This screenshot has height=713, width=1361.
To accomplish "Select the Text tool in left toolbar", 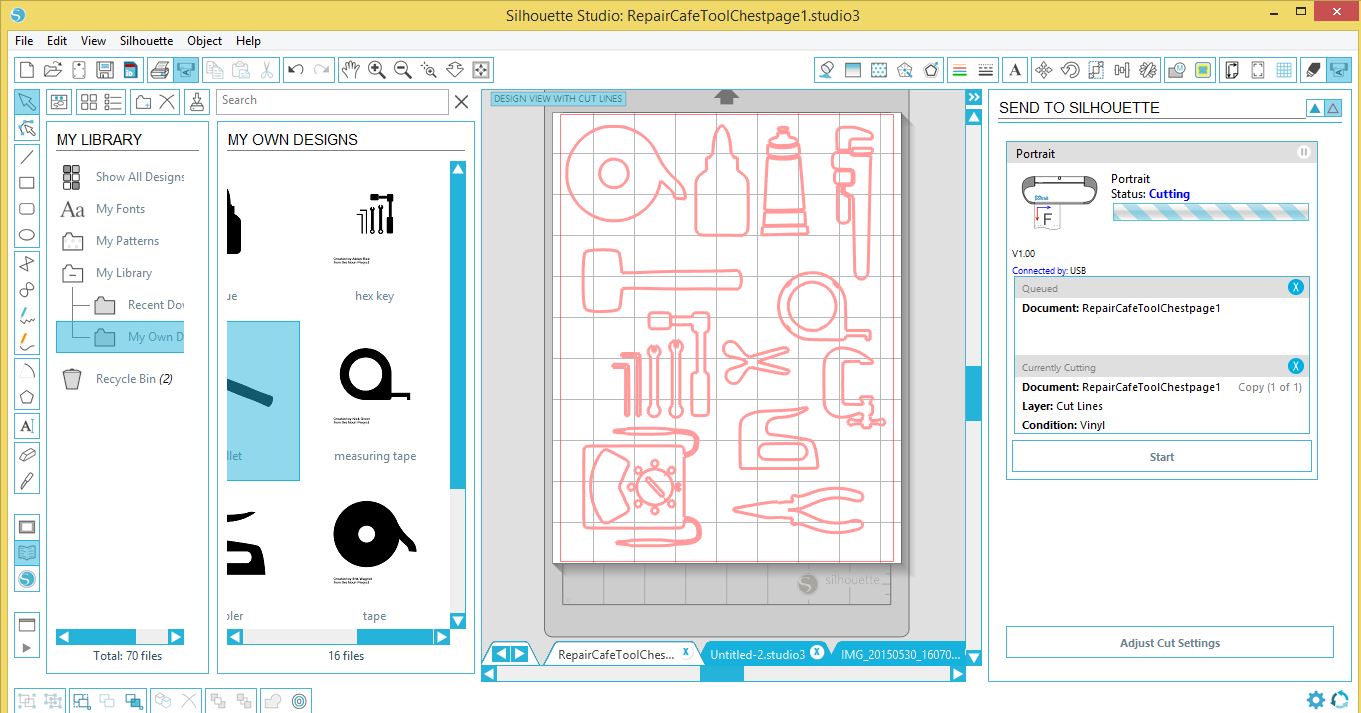I will pos(27,426).
